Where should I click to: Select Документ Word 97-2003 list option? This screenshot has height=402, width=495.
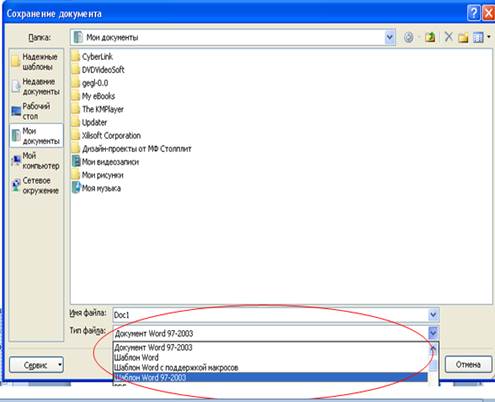tap(270, 347)
